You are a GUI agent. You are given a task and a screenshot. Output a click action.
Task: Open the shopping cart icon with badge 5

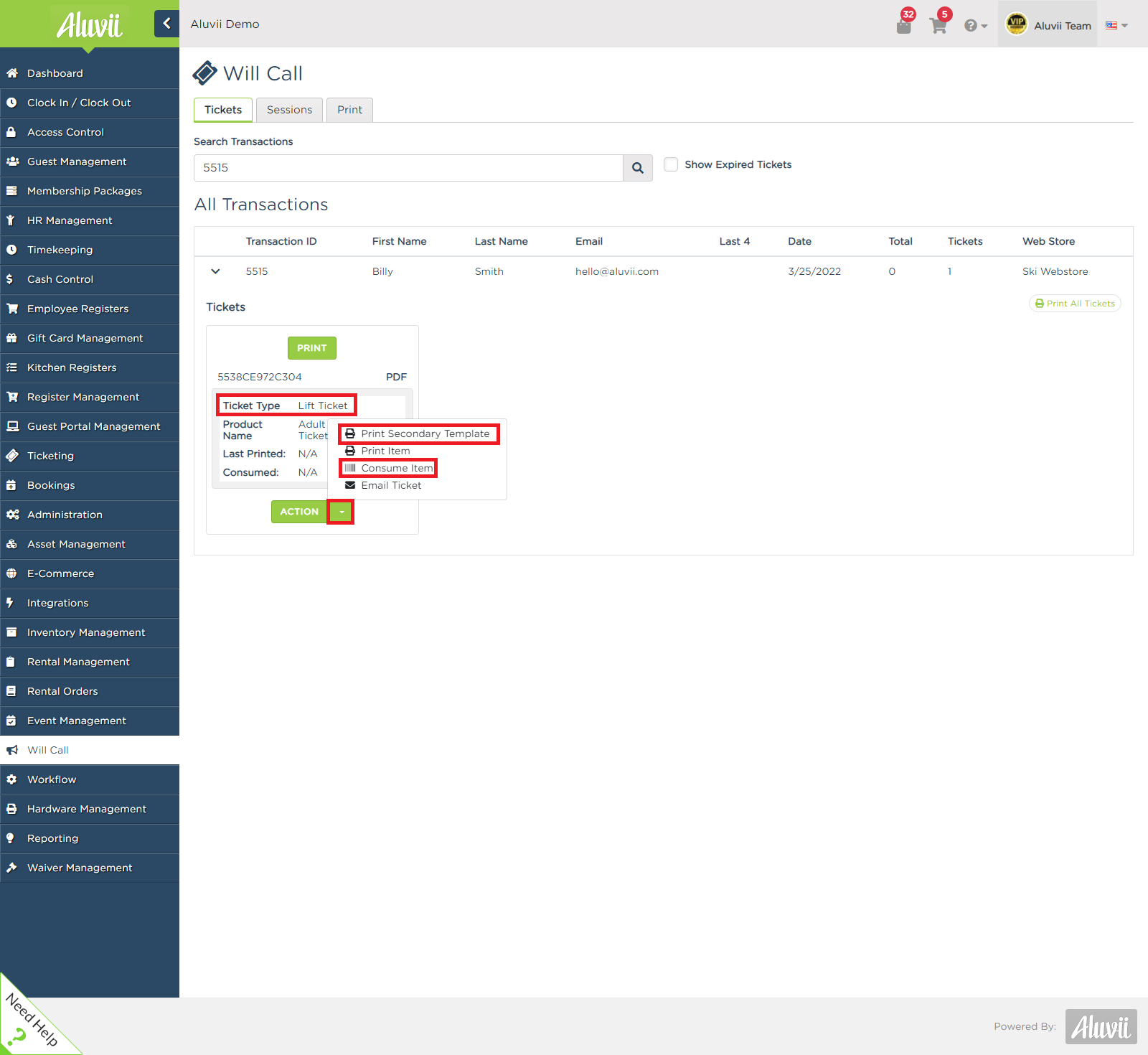938,26
